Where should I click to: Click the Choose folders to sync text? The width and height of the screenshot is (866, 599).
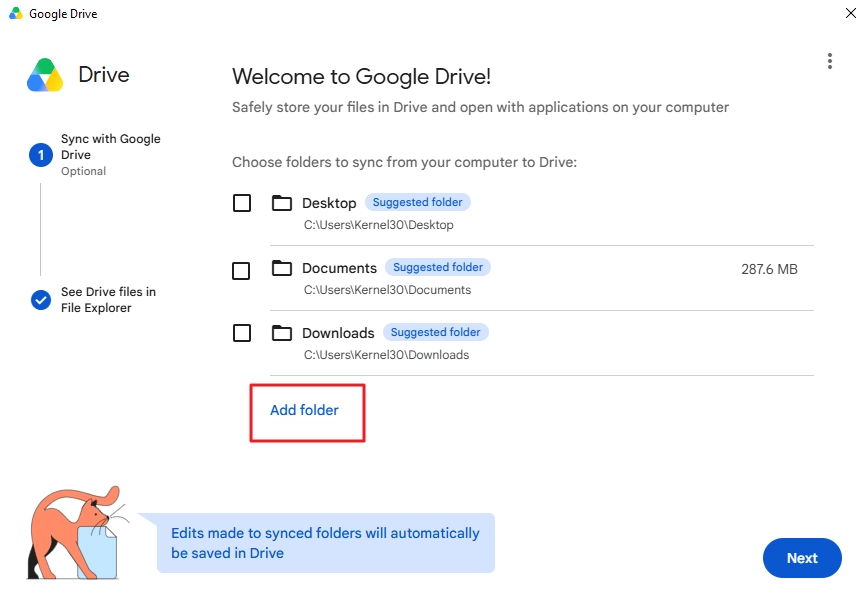click(404, 162)
